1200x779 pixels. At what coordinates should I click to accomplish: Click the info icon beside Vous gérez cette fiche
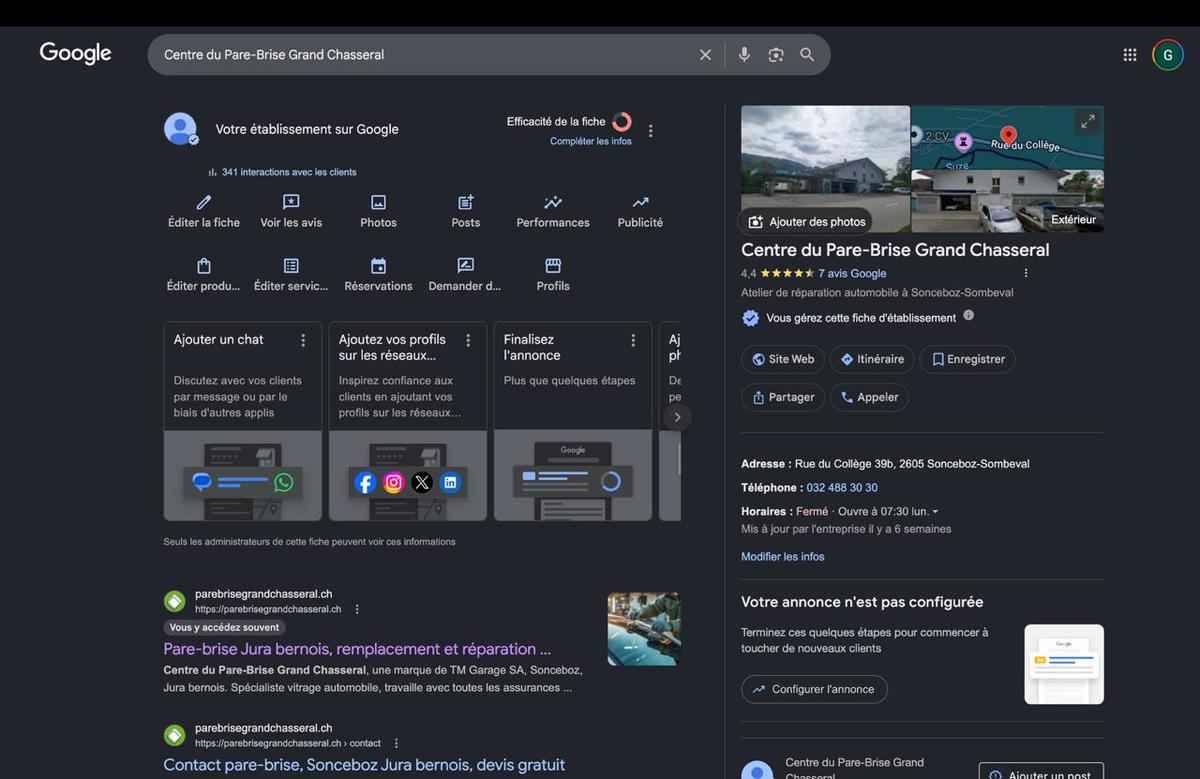pos(968,316)
